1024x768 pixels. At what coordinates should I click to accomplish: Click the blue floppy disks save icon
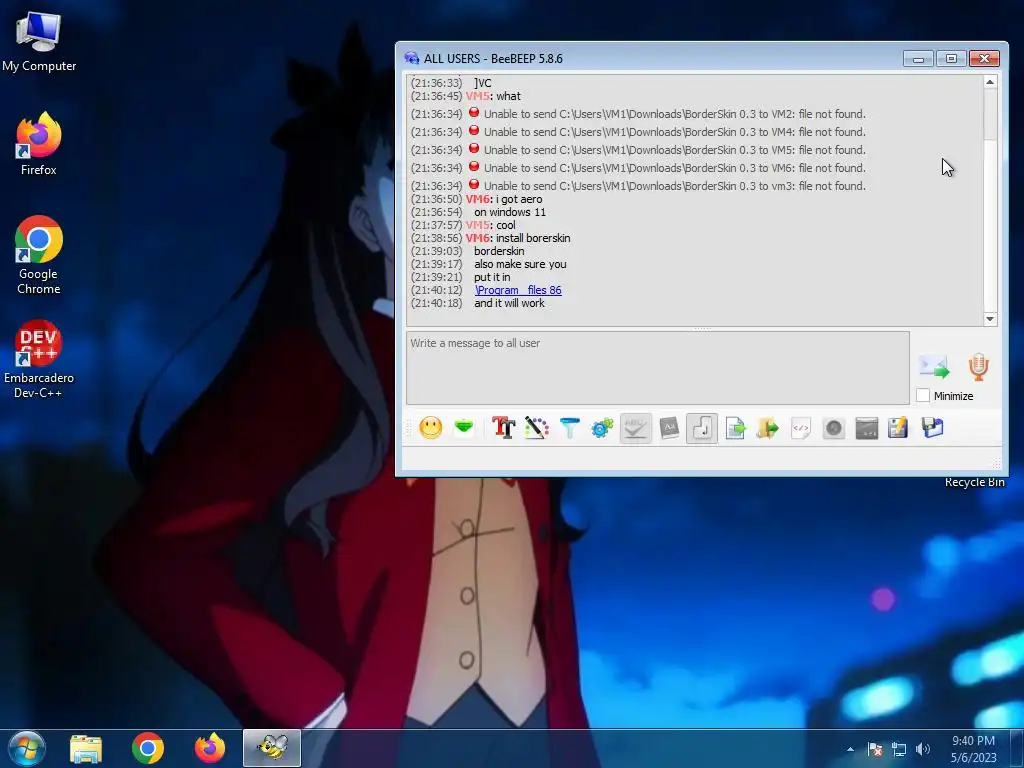933,428
